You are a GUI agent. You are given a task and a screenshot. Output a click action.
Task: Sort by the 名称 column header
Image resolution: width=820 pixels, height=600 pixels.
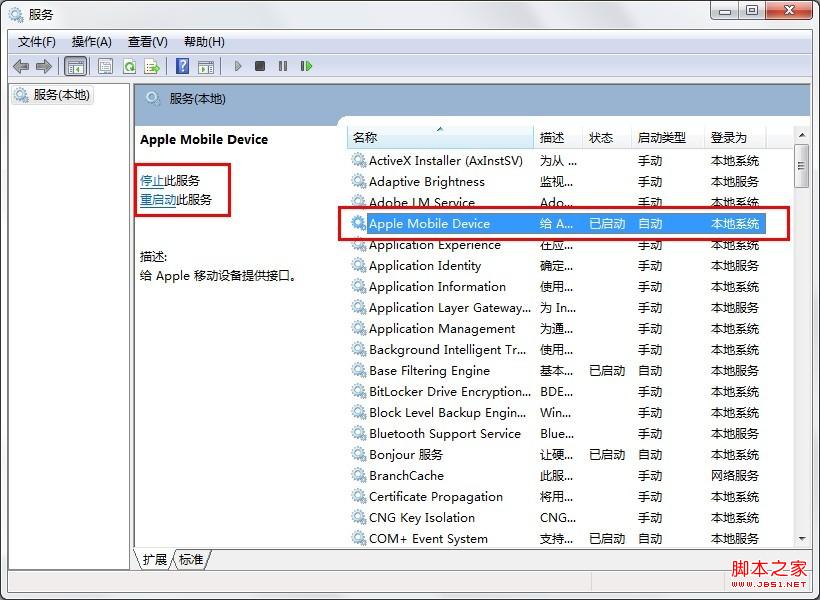coord(440,138)
